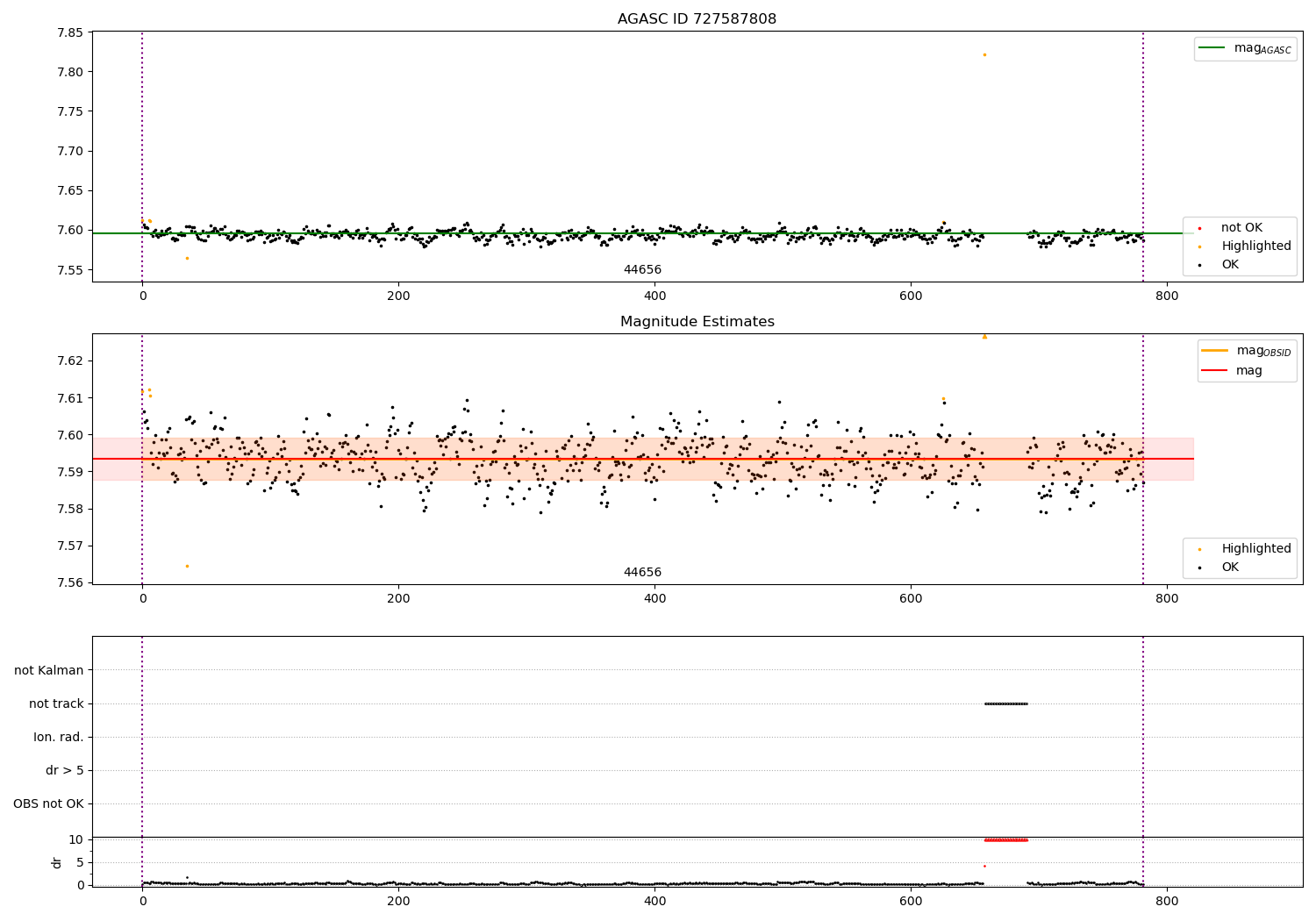This screenshot has width=1316, height=921.
Task: Click the black 'not track' flagged segment
Action: 1005,703
